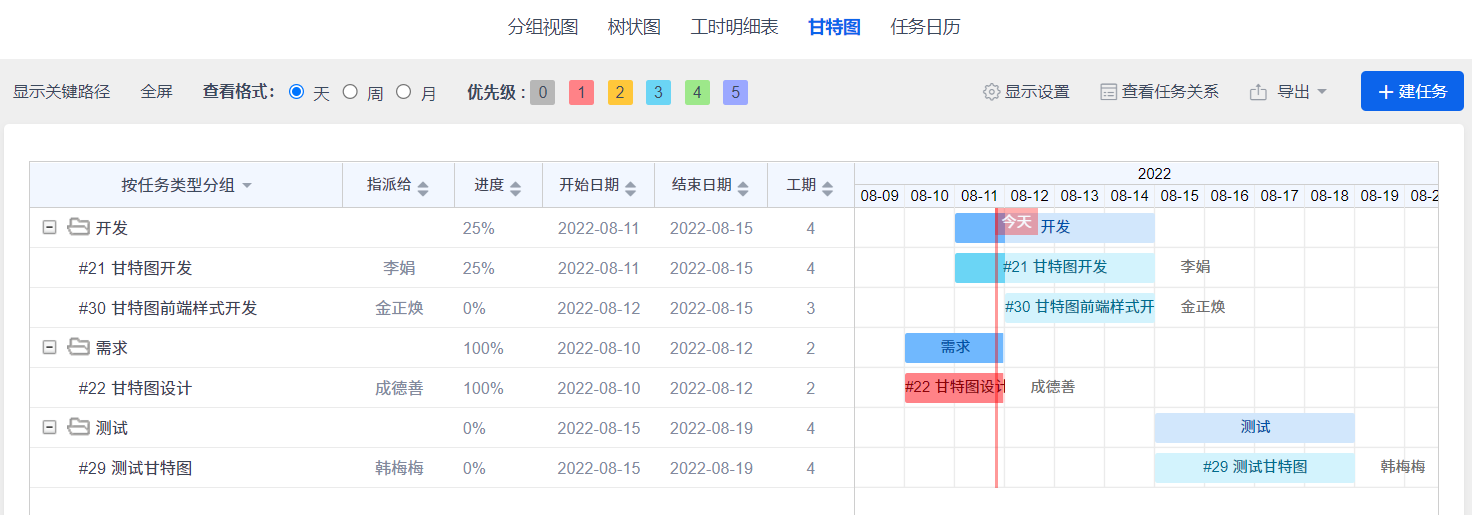Click the #29 测试甘特图 Gantt bar
Screen dimensions: 1472x515
tap(1255, 468)
